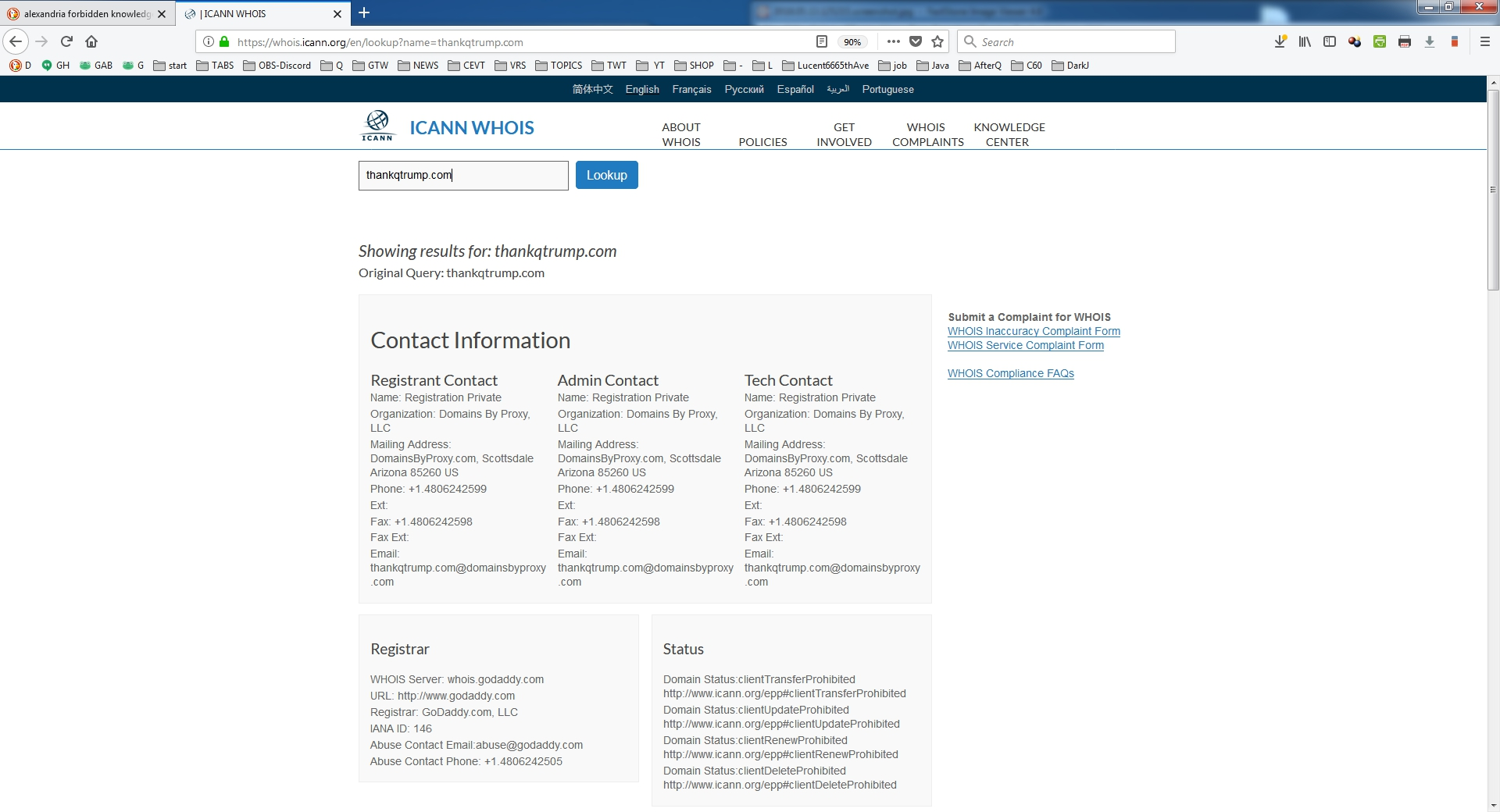Open a new browser tab
This screenshot has width=1500, height=812.
pos(364,12)
